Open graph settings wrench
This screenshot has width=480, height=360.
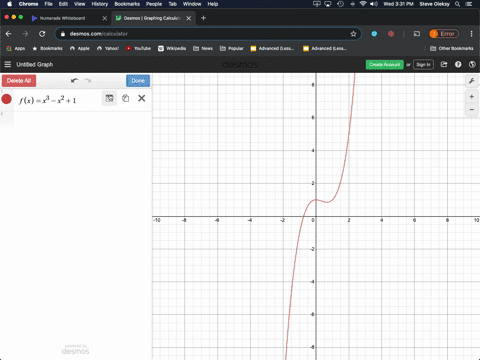(472, 81)
